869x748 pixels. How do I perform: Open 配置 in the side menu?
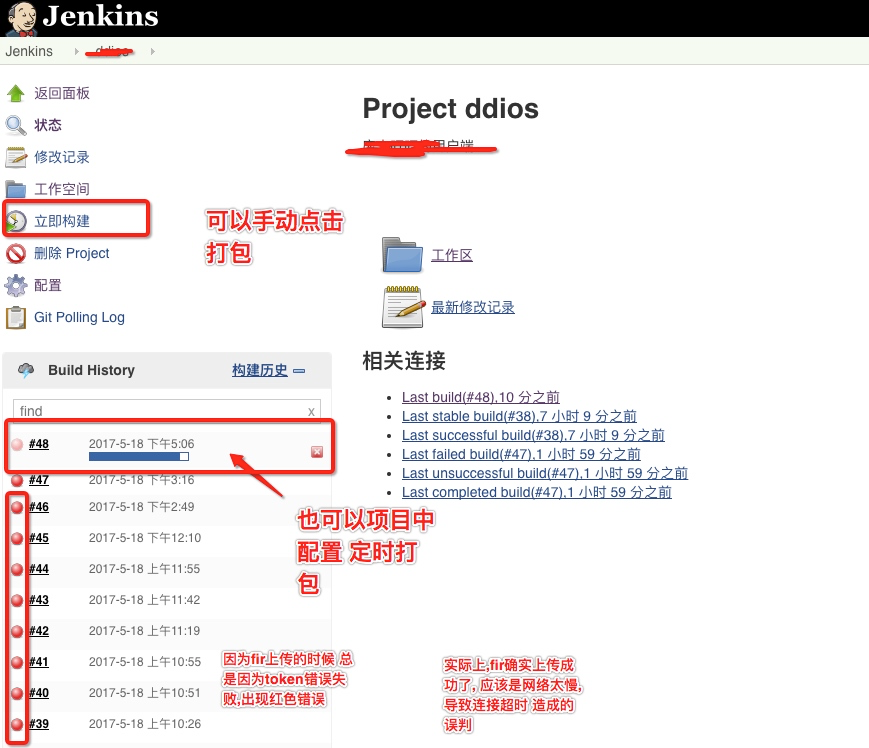click(48, 285)
